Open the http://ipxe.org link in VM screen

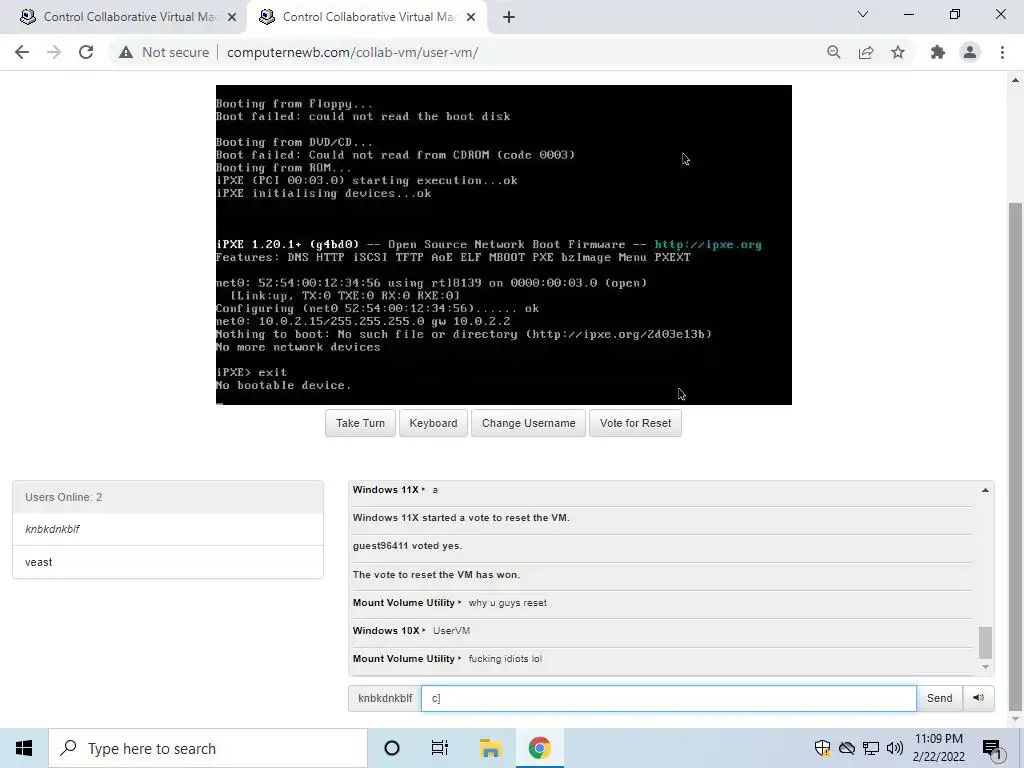pyautogui.click(x=708, y=244)
